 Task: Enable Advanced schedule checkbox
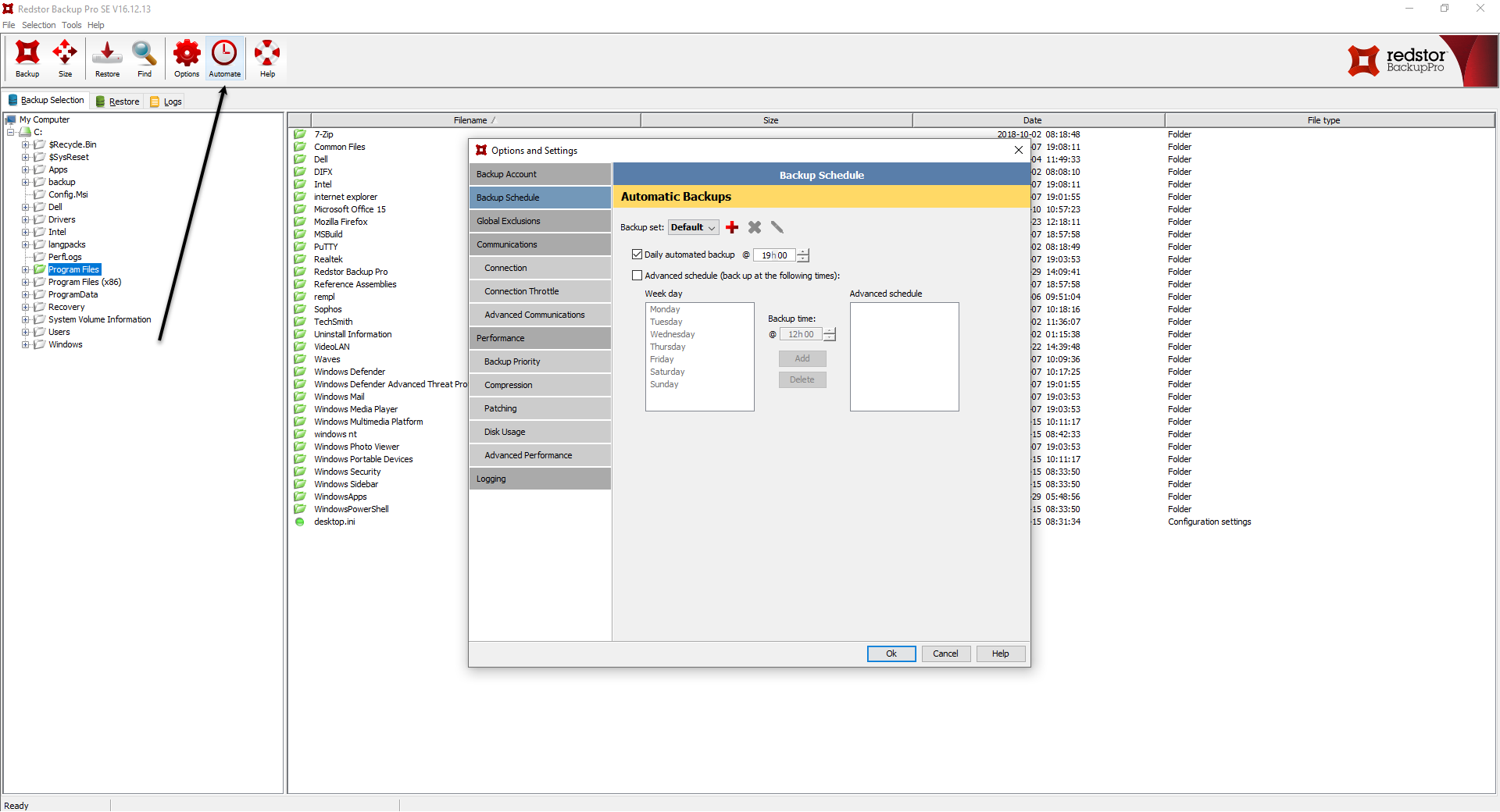click(x=637, y=276)
